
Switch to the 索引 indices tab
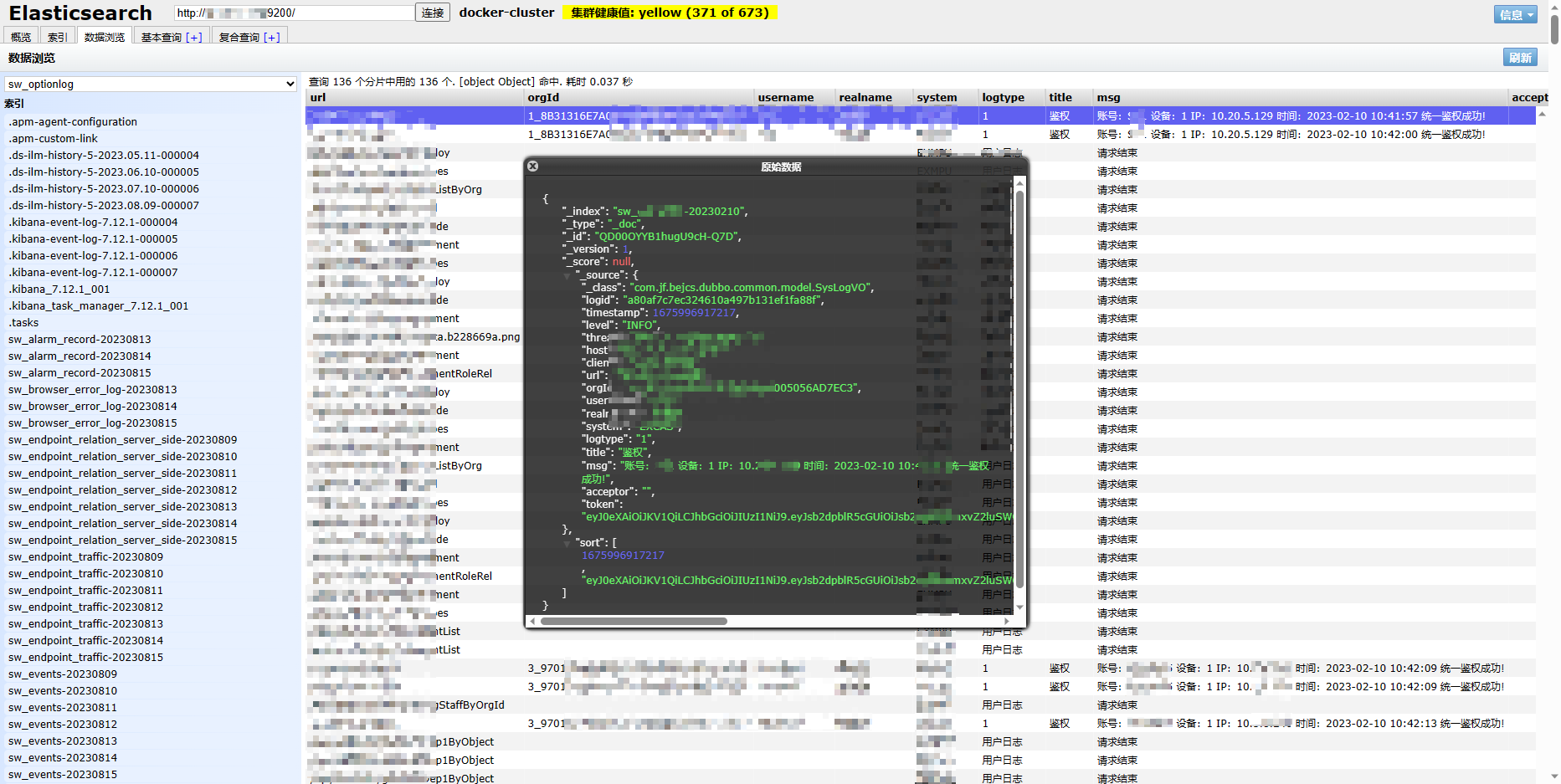point(57,35)
